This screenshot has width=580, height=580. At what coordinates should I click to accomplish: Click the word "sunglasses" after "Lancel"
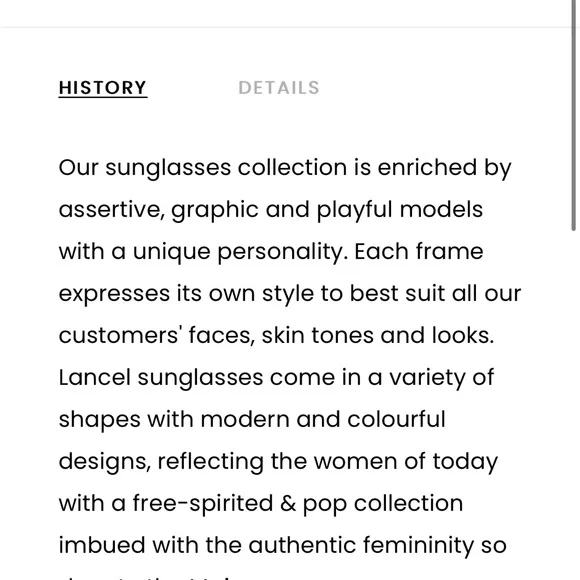(x=200, y=378)
